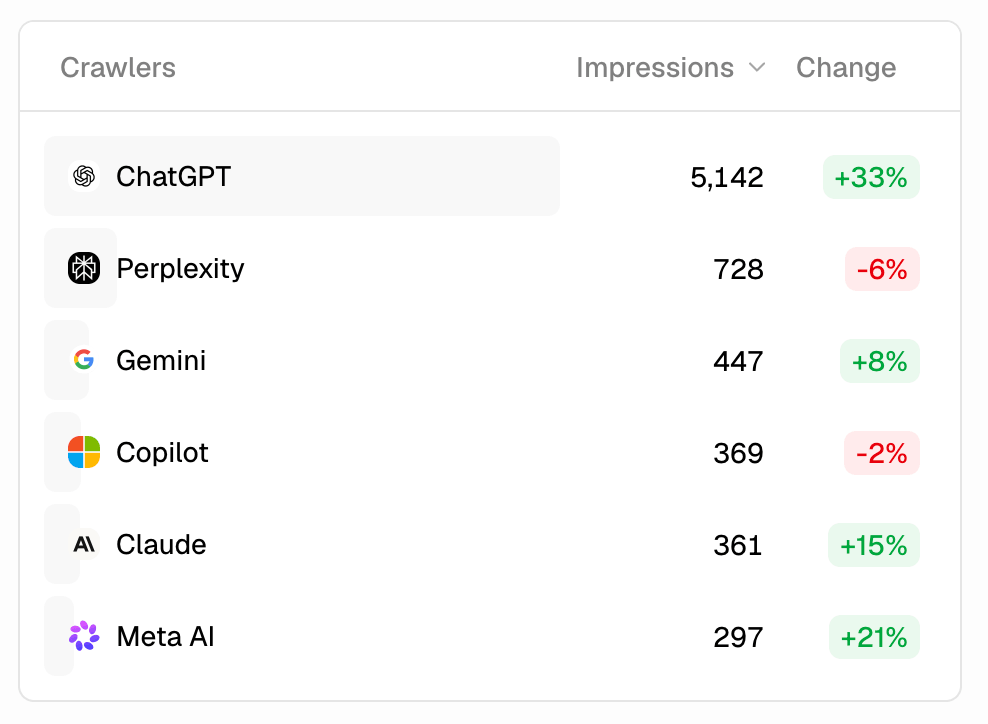988x724 pixels.
Task: Click the Meta AI purple logo icon
Action: pos(84,636)
